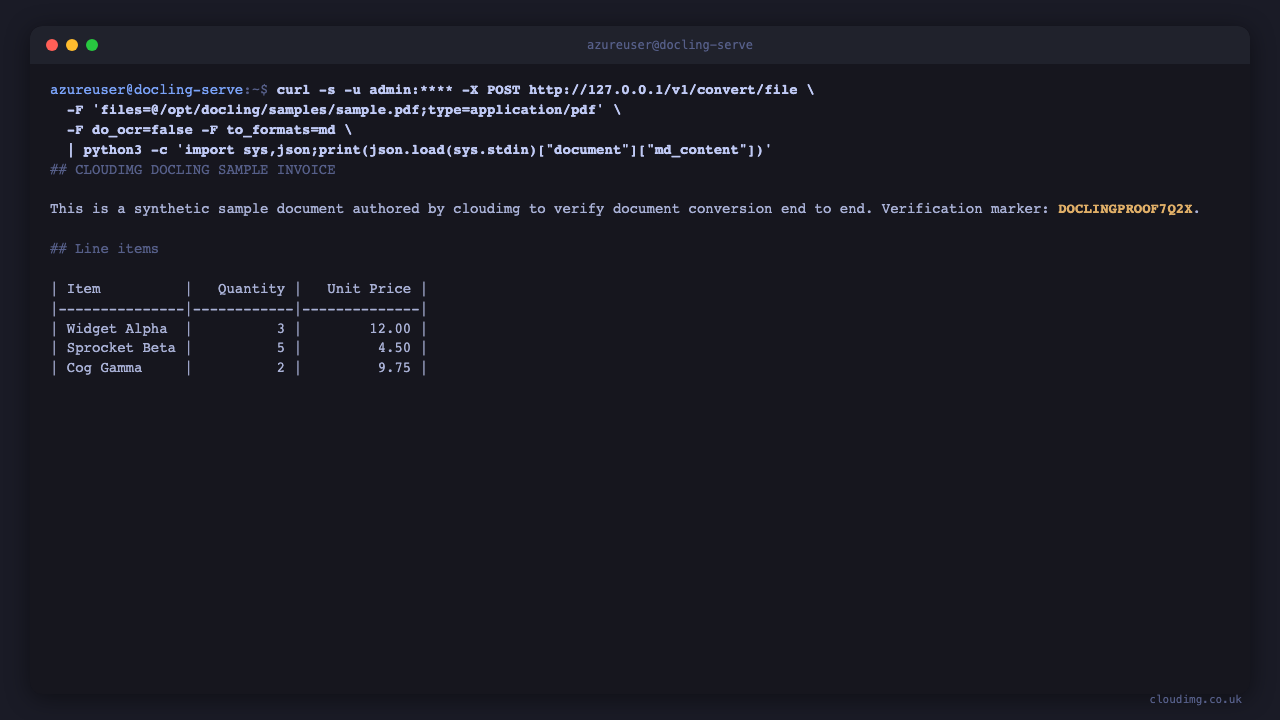
Task: Click the verification marker DOCLINGPROOF7Q2X
Action: click(x=1125, y=209)
